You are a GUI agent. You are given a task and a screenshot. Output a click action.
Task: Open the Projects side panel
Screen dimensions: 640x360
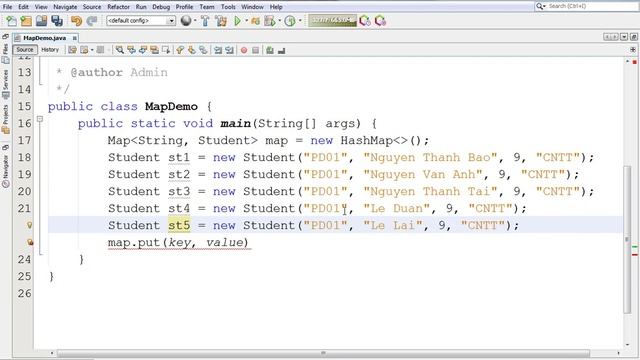(5, 119)
